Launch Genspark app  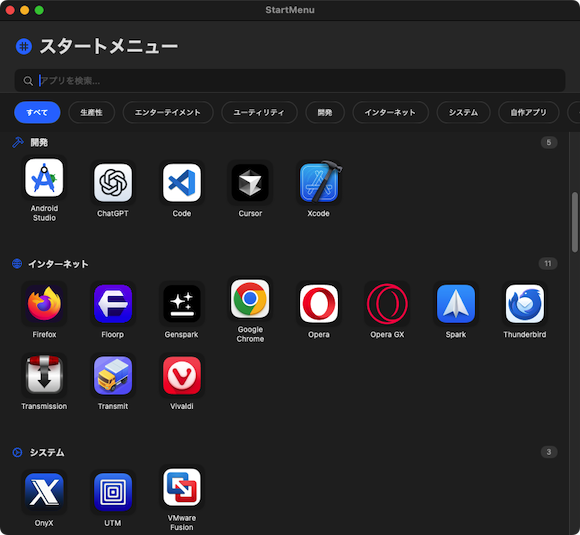click(x=182, y=304)
